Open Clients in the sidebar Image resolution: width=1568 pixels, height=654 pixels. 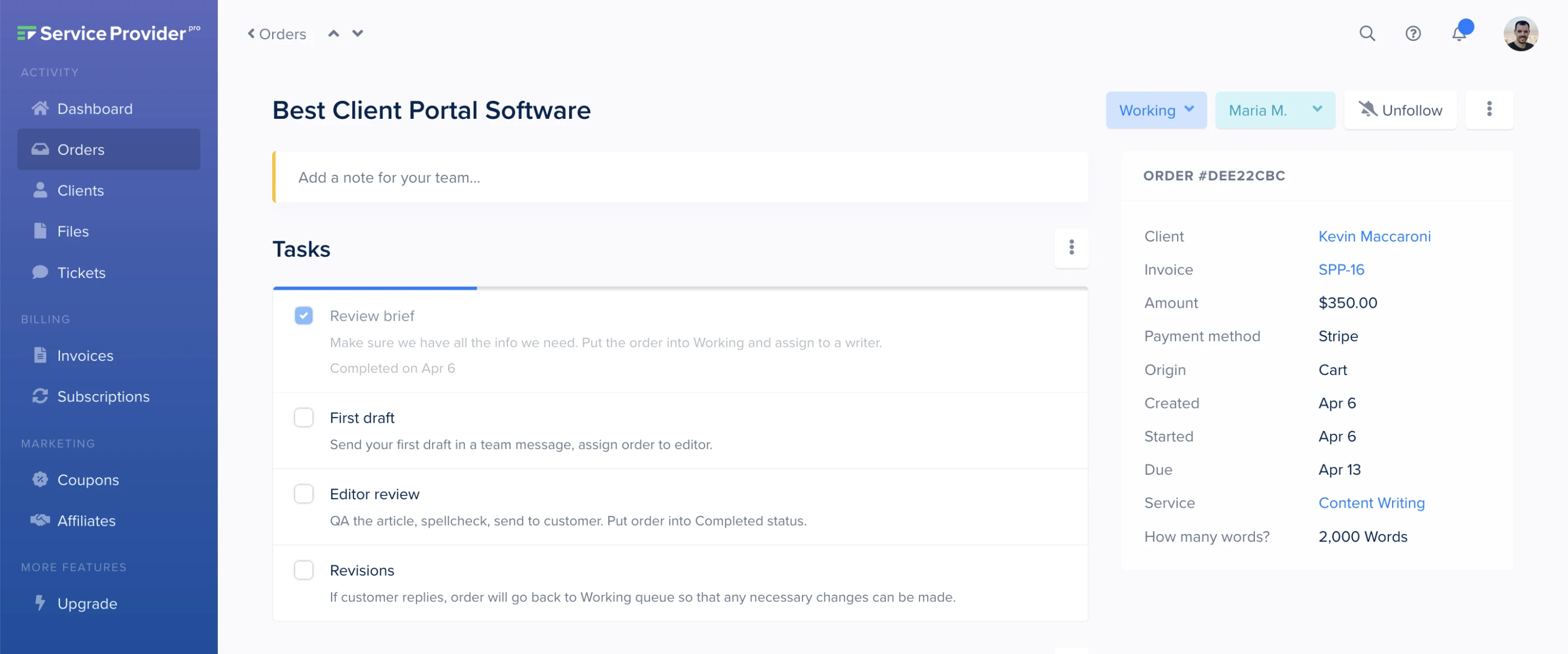click(108, 191)
